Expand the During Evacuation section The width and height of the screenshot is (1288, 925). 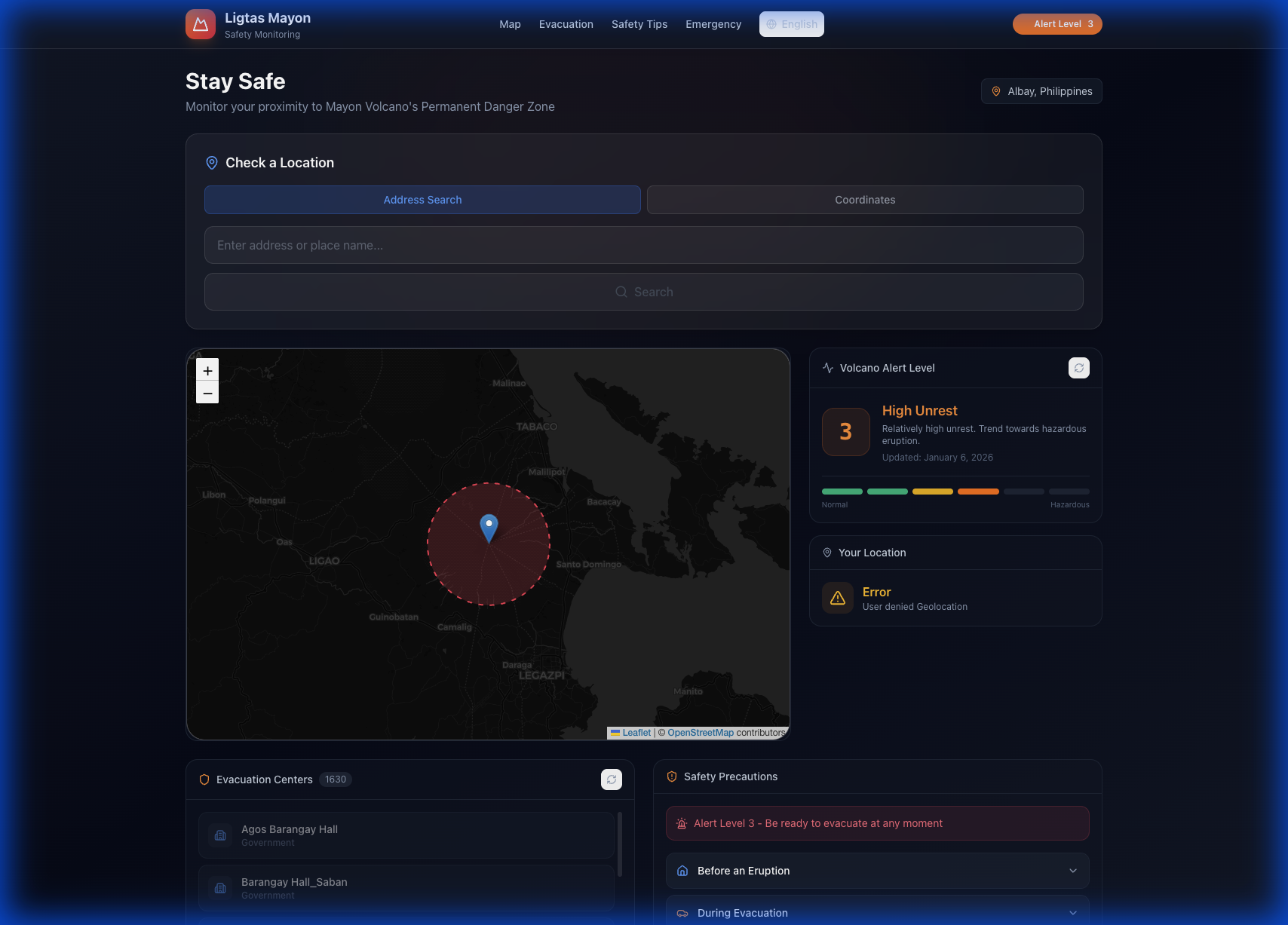coord(877,912)
